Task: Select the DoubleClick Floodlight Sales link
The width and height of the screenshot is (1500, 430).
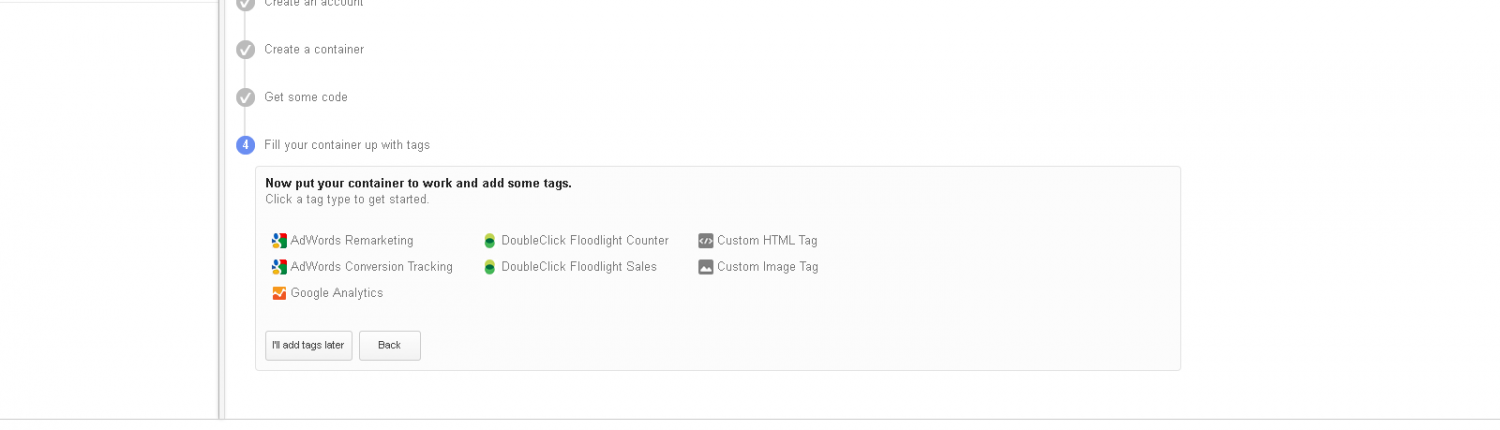Action: pos(579,267)
